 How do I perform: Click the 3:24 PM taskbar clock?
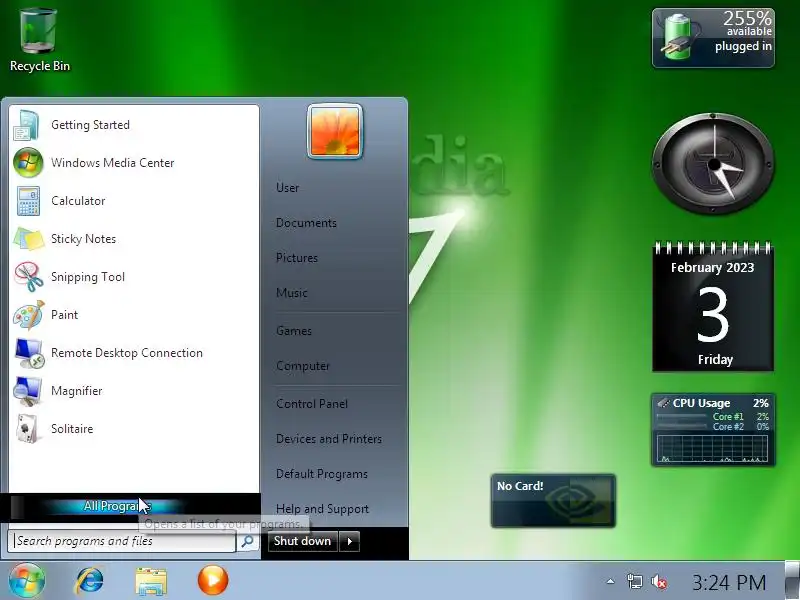(729, 582)
